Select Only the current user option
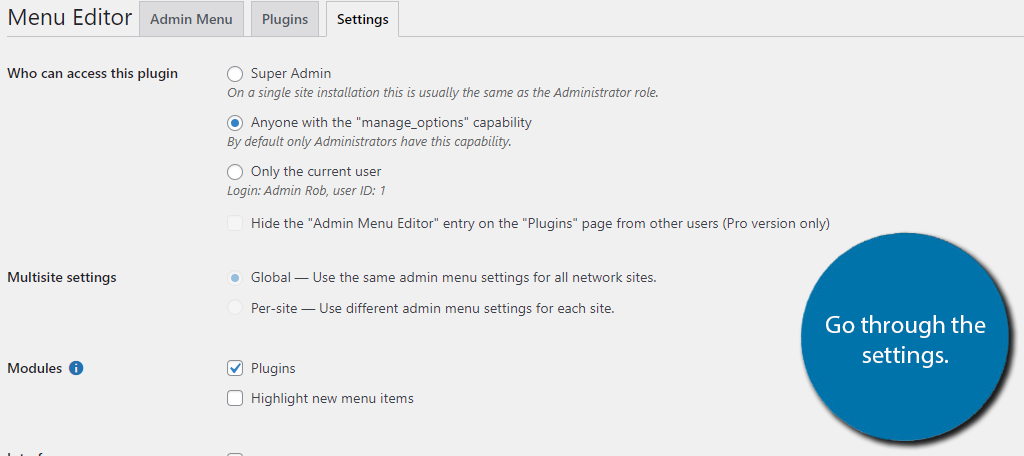The width and height of the screenshot is (1024, 456). [x=235, y=171]
